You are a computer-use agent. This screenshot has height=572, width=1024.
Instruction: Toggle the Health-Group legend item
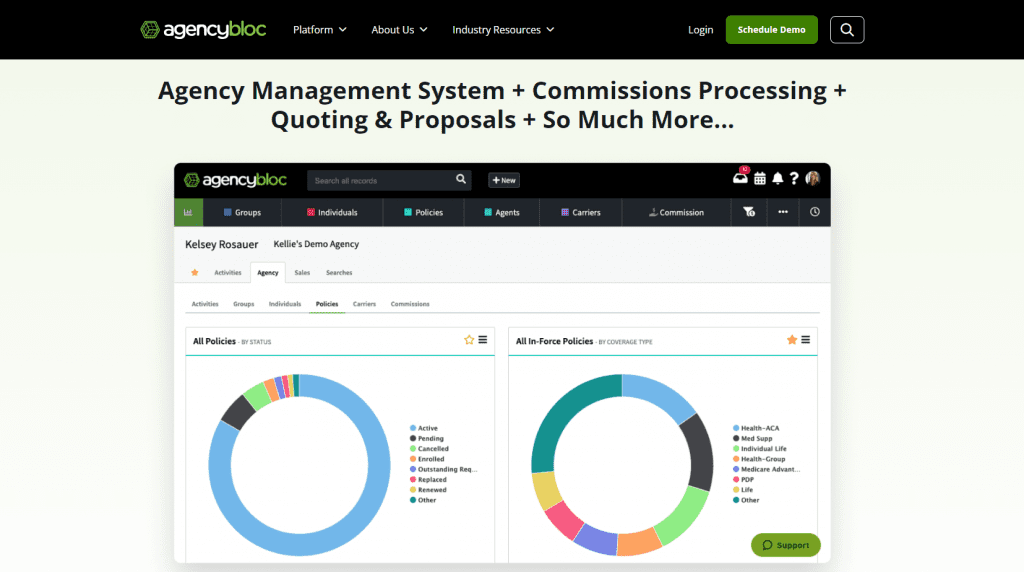click(x=759, y=459)
